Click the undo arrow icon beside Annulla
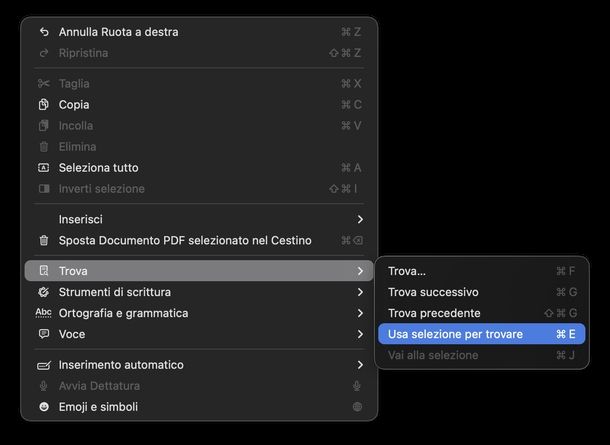Image resolution: width=610 pixels, height=445 pixels. [43, 32]
